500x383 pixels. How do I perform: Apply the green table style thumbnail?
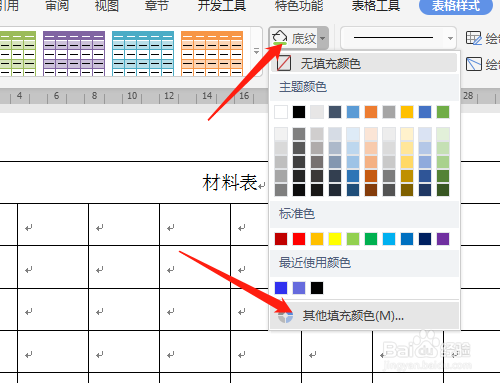(17, 53)
